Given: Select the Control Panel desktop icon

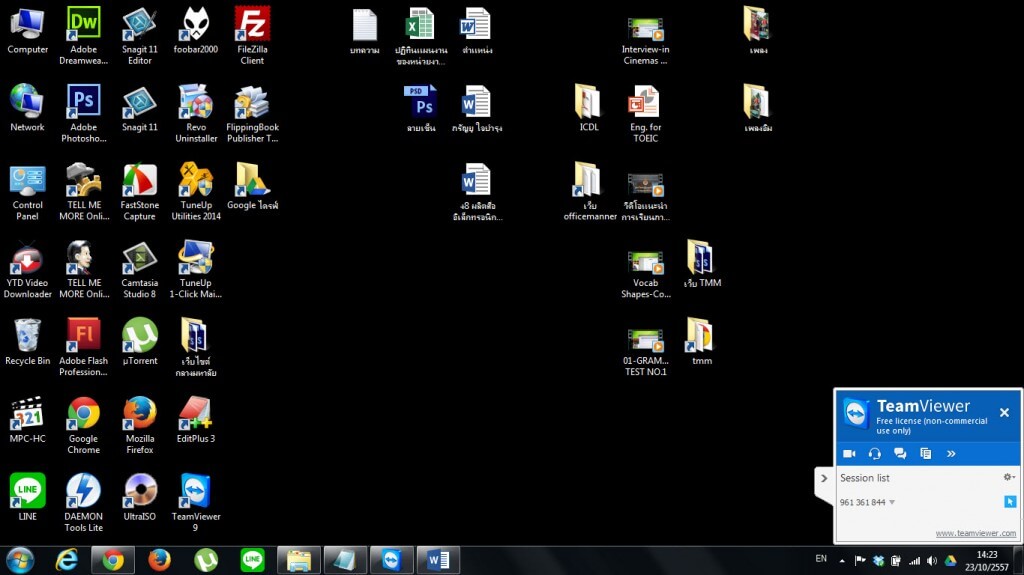Looking at the screenshot, I should click(x=27, y=191).
